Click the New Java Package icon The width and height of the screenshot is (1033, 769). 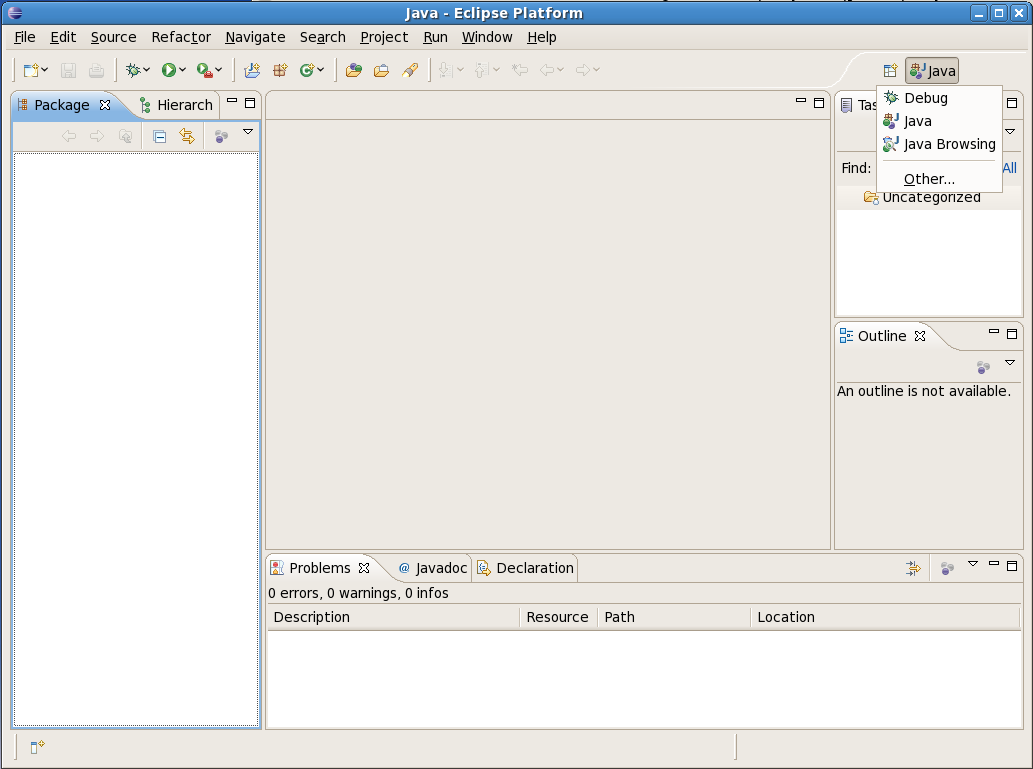click(280, 70)
